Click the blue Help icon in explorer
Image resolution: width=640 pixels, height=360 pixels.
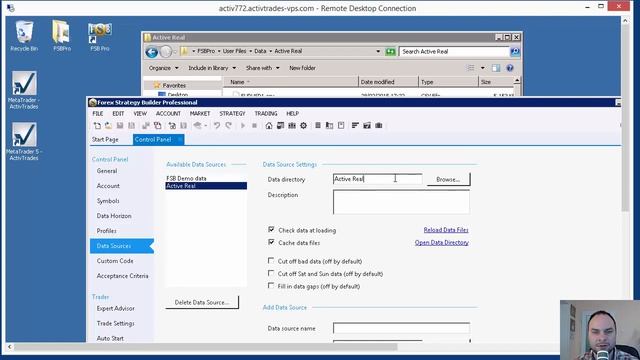pyautogui.click(x=510, y=68)
